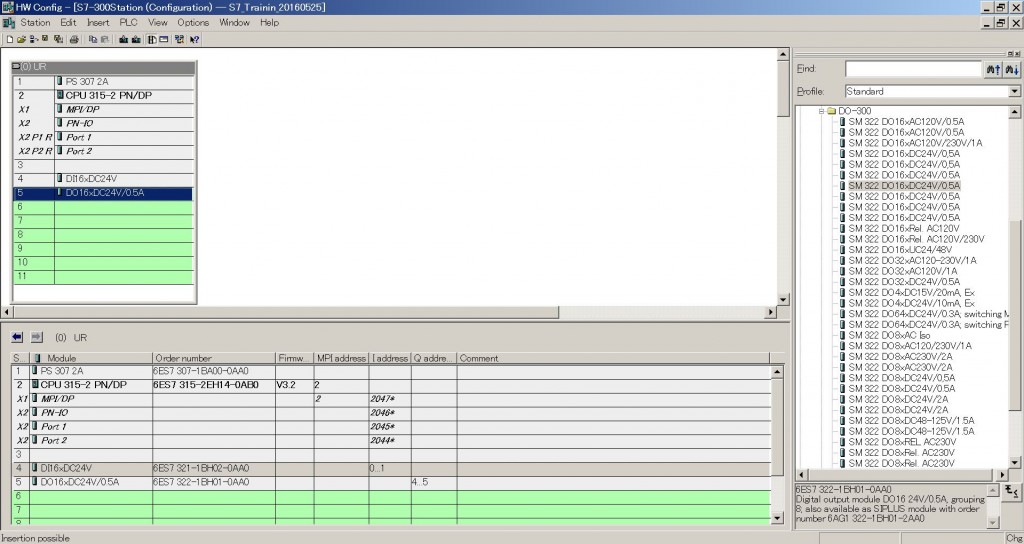This screenshot has width=1024, height=544.
Task: Select SM 322 DO32xDC24V/0.5A catalog item
Action: (904, 281)
